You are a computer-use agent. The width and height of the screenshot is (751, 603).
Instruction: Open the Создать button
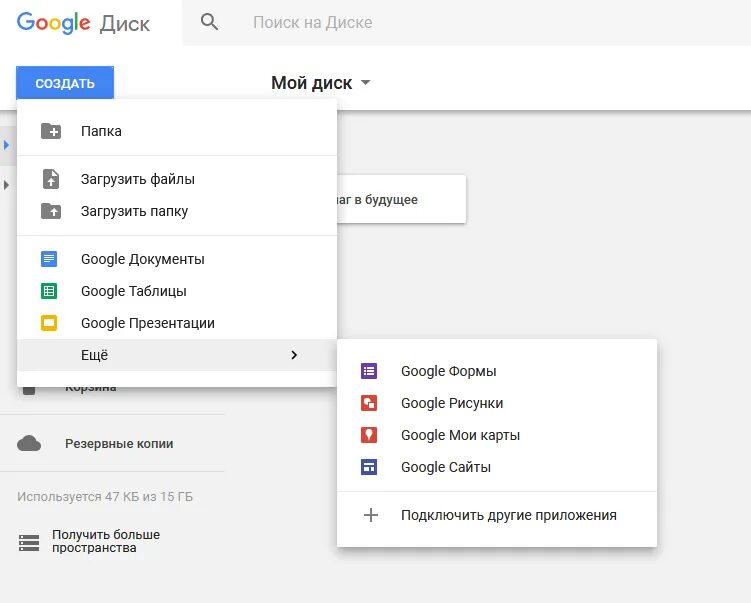[65, 83]
